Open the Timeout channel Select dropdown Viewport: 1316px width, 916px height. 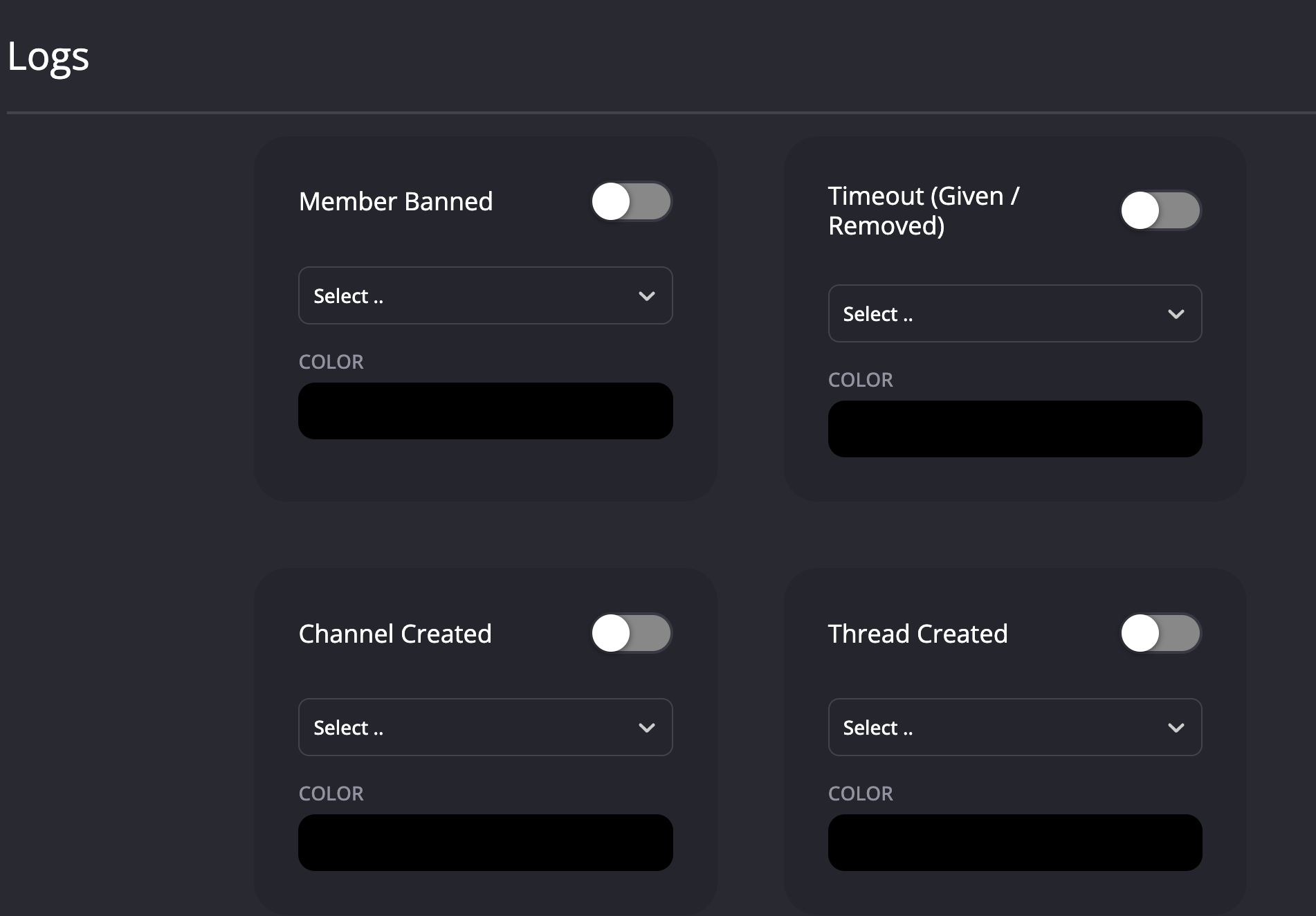[1014, 314]
